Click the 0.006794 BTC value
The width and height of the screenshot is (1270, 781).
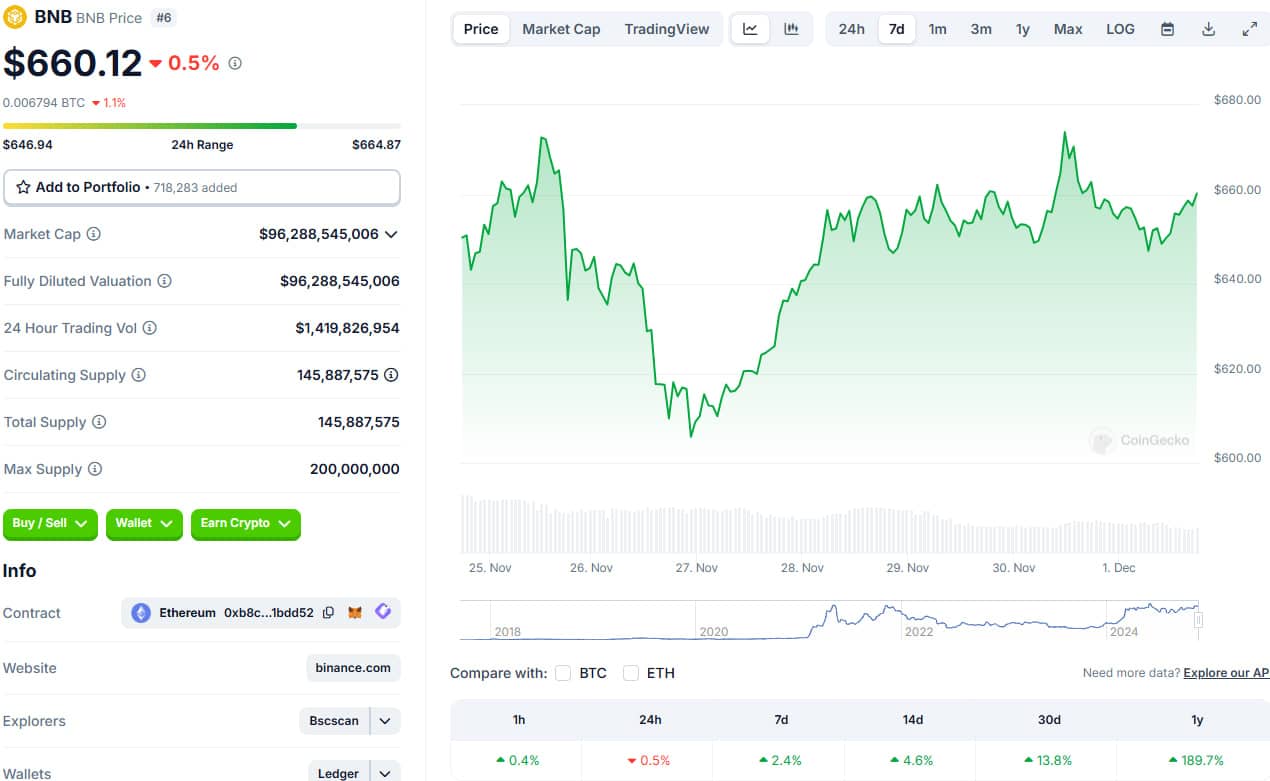(x=44, y=102)
